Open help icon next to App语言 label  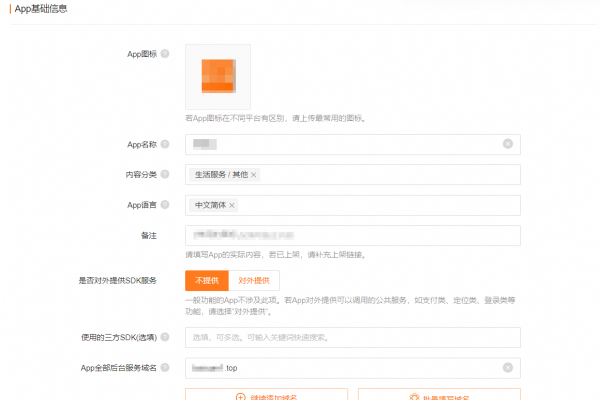[165, 205]
